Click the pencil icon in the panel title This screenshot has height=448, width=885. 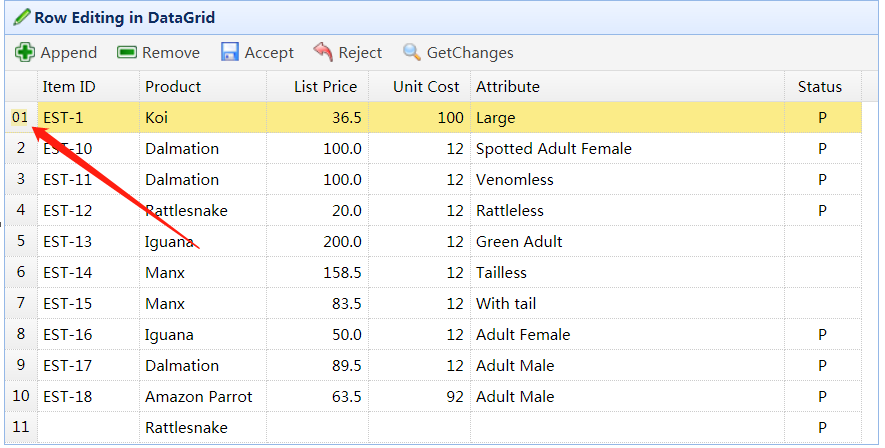[22, 17]
